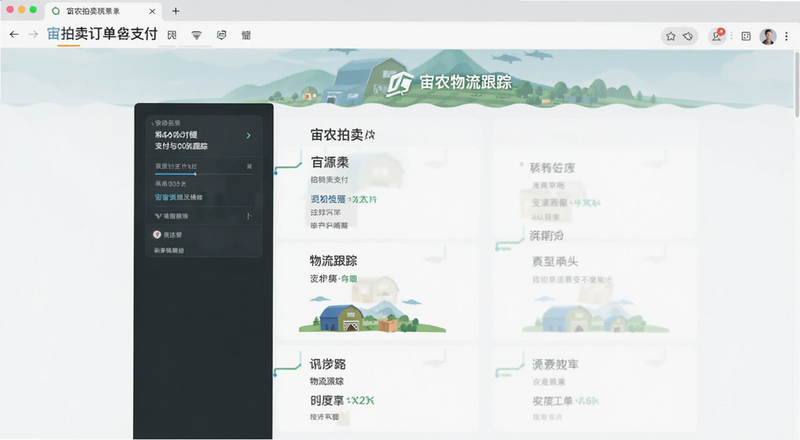Viewport: 800px width, 440px height.
Task: Click the V-shaped icon row in the dark panel
Action: pyautogui.click(x=203, y=216)
